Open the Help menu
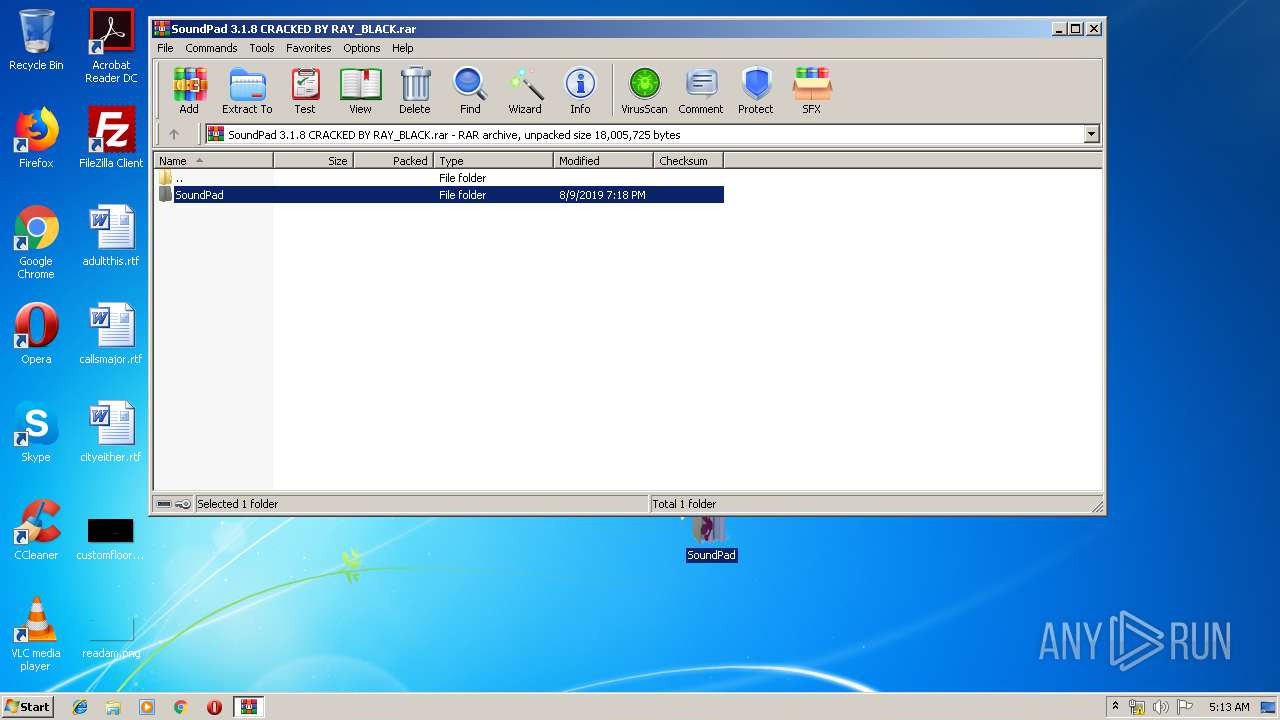The width and height of the screenshot is (1280, 720). click(403, 48)
